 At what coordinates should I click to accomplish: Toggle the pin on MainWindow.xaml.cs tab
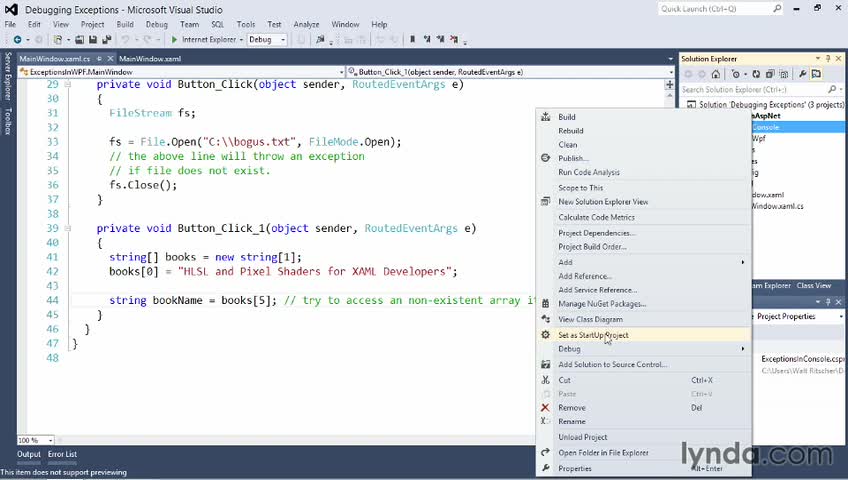tap(97, 59)
